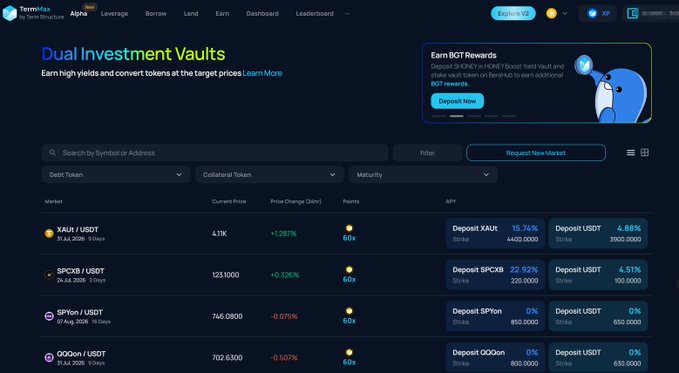679x373 pixels.
Task: Click points hexagon icon in SPYon row
Action: tap(349, 311)
